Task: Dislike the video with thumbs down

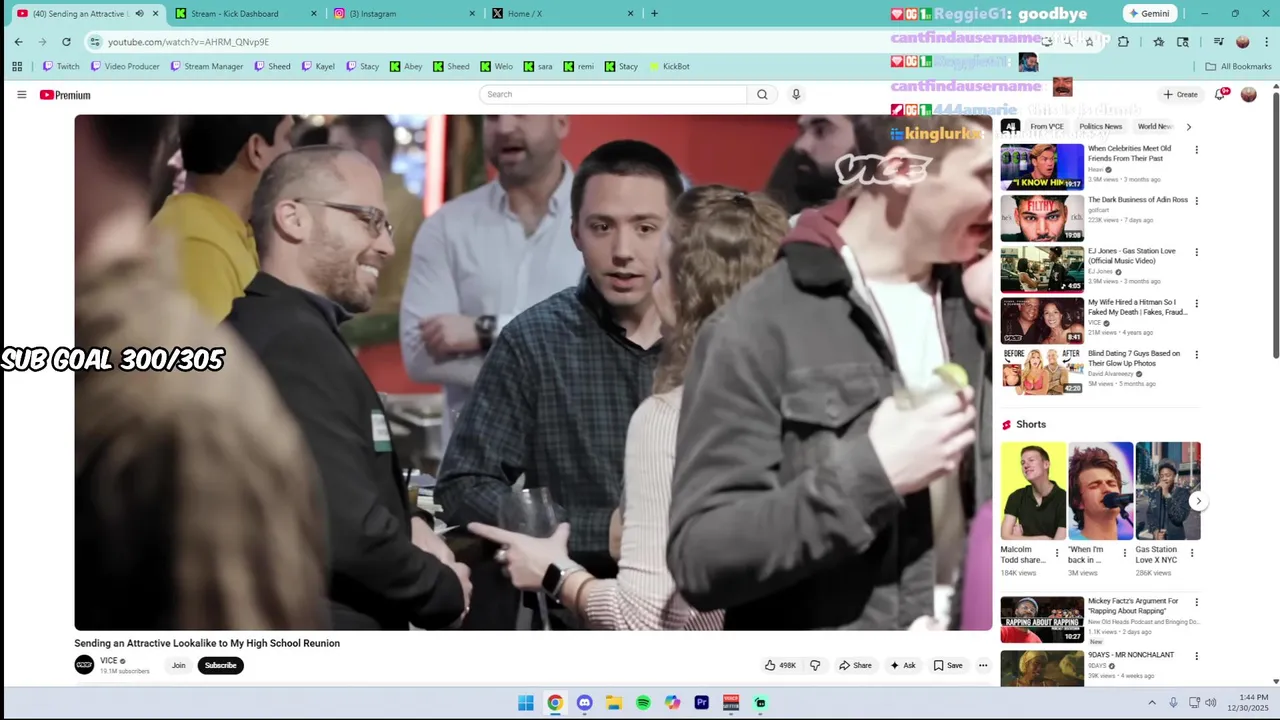Action: point(815,665)
